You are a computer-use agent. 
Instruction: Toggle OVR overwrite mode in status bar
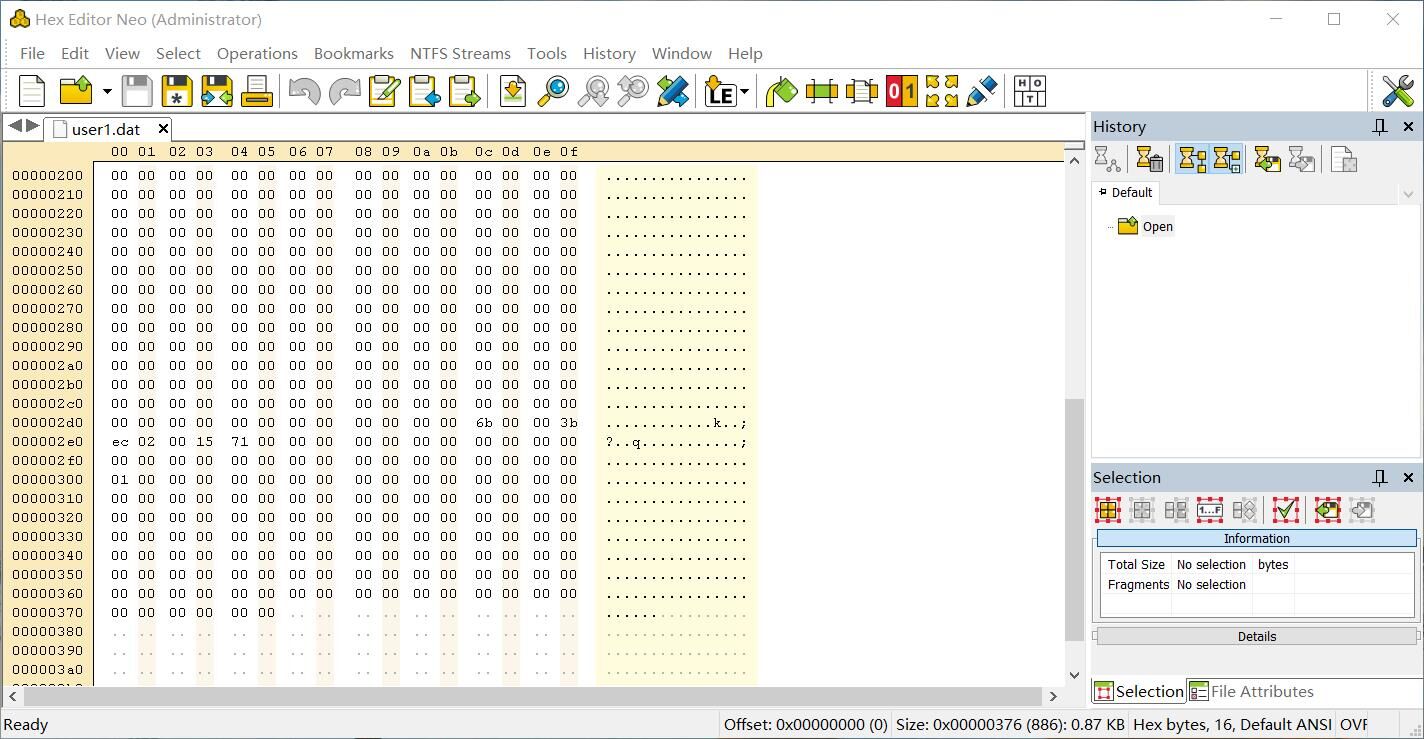point(1353,724)
